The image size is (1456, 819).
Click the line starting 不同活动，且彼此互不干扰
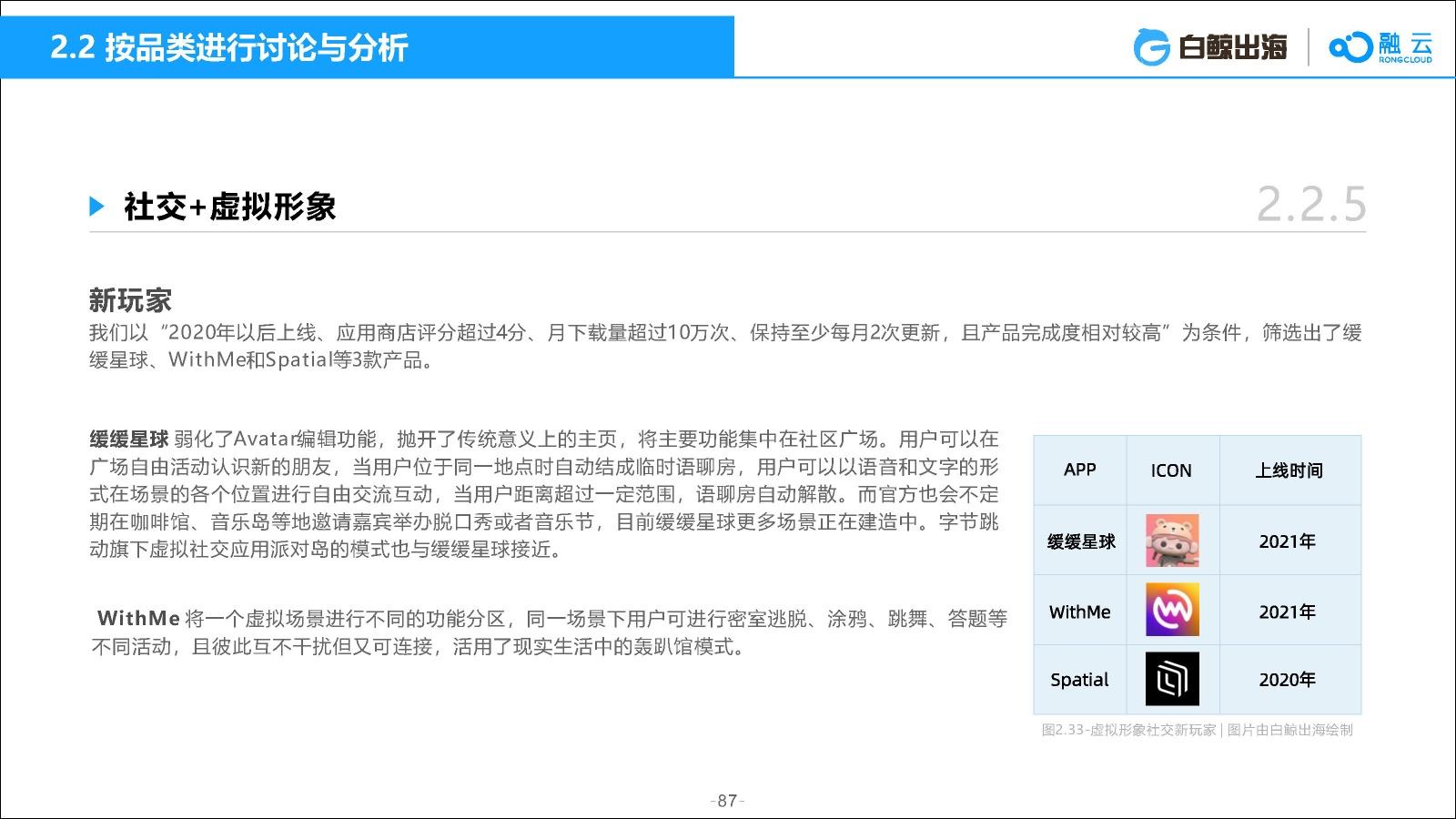(x=418, y=647)
